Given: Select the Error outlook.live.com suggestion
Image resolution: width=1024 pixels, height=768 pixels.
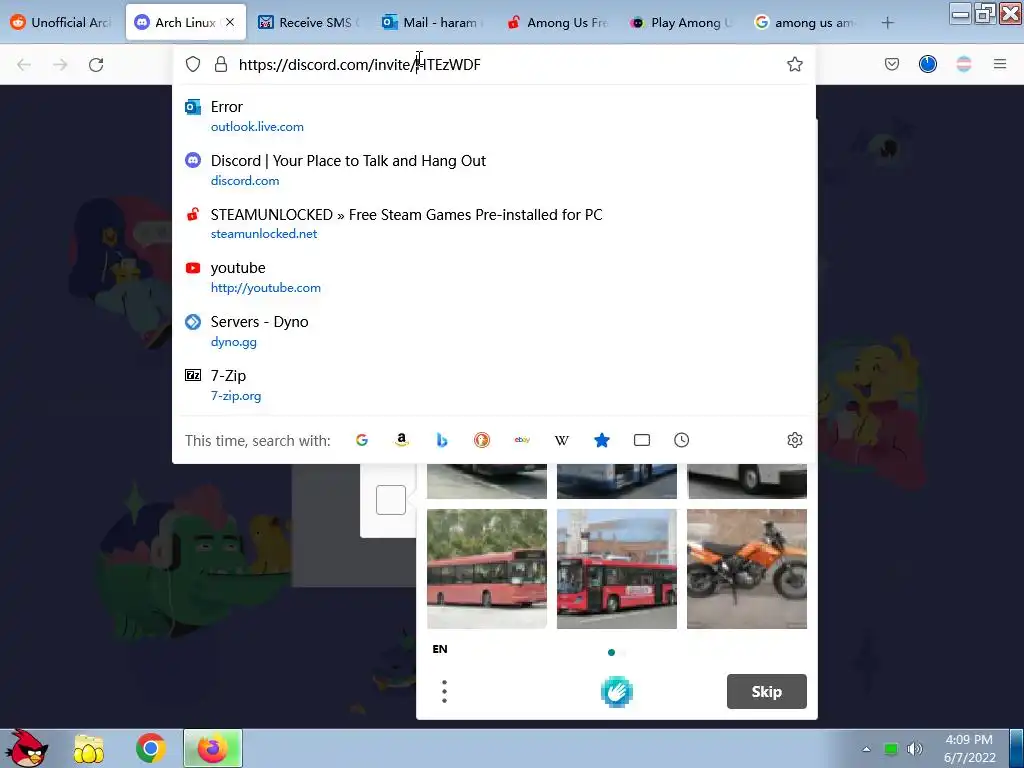Looking at the screenshot, I should click(494, 116).
